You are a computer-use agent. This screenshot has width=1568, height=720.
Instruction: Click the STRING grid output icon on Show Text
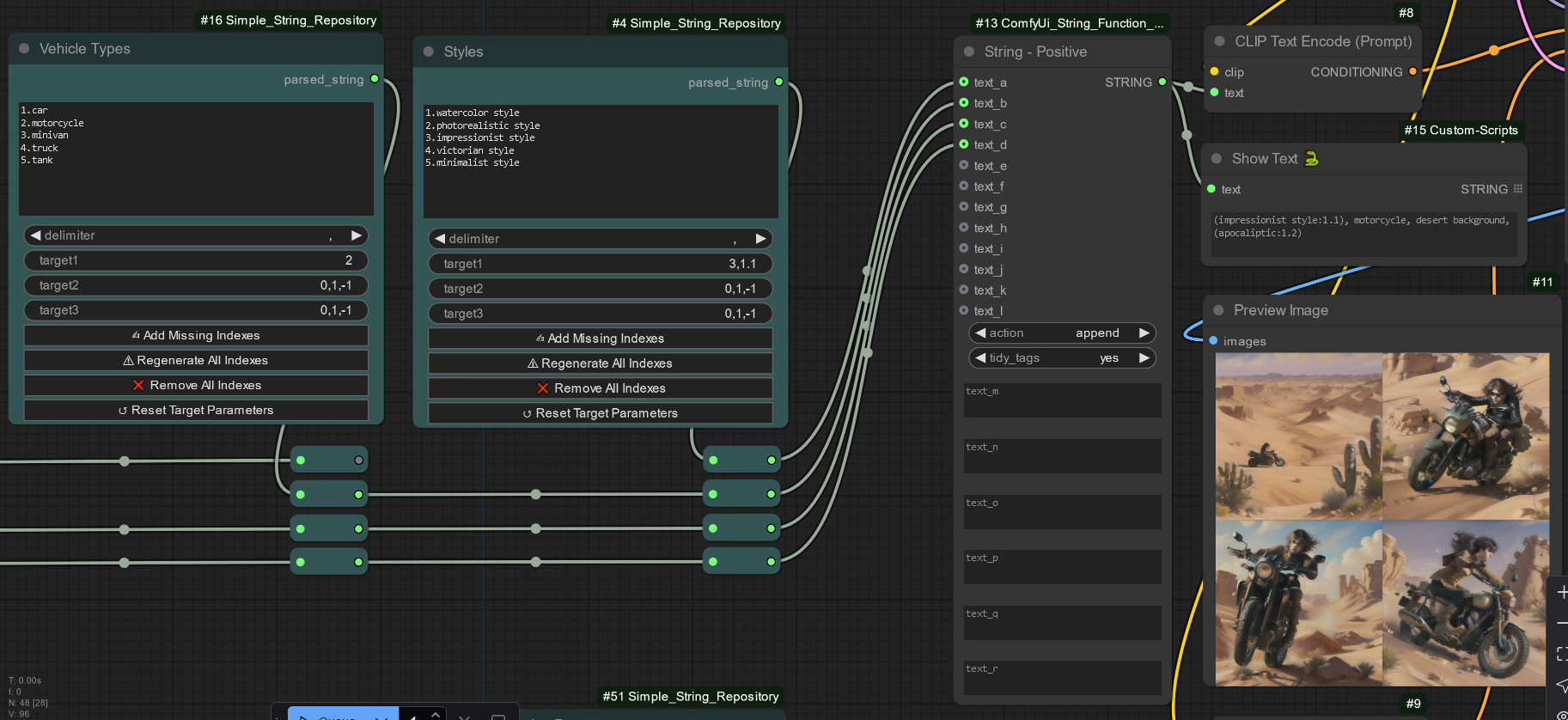coord(1518,189)
